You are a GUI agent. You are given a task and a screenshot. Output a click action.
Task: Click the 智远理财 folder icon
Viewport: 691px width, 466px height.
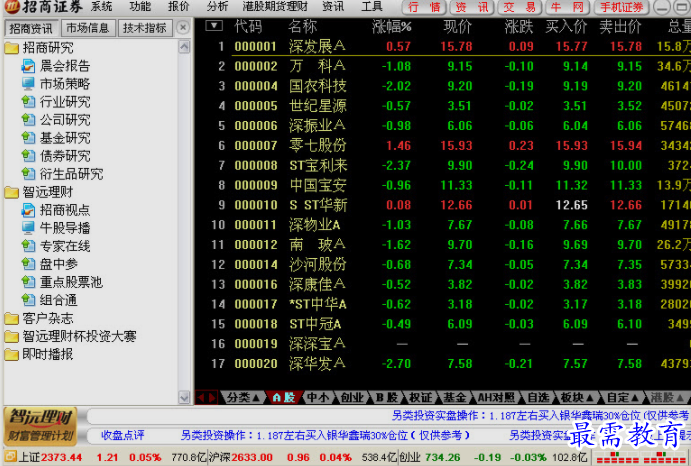(11, 192)
